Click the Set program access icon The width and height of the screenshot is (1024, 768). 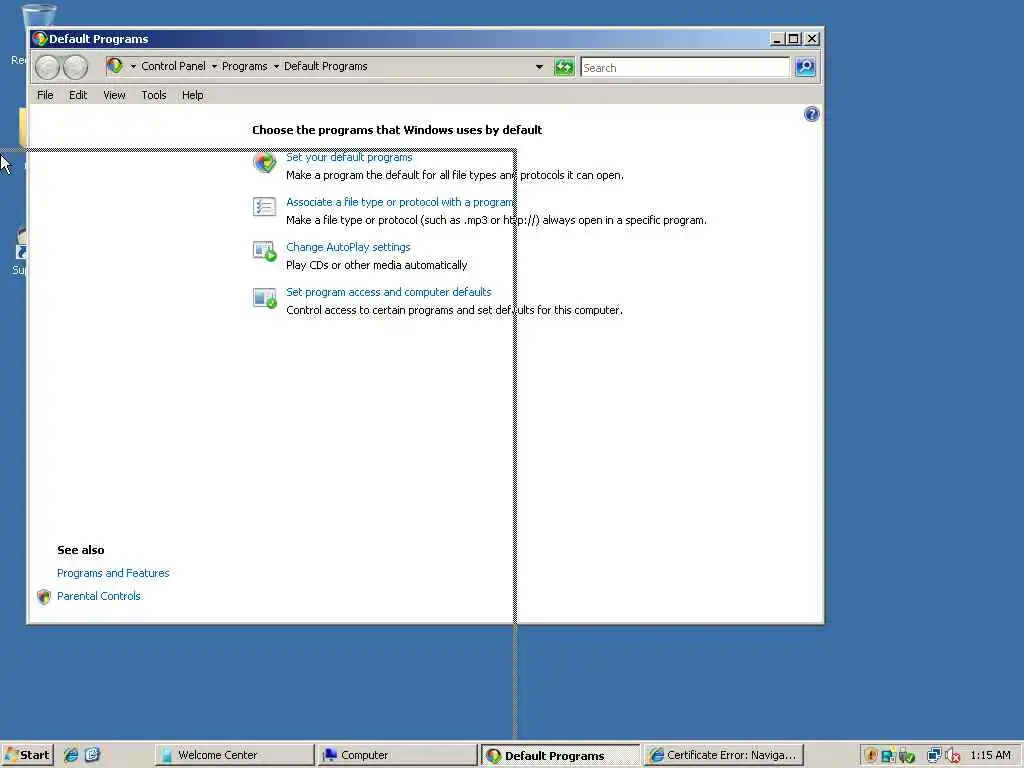(264, 297)
